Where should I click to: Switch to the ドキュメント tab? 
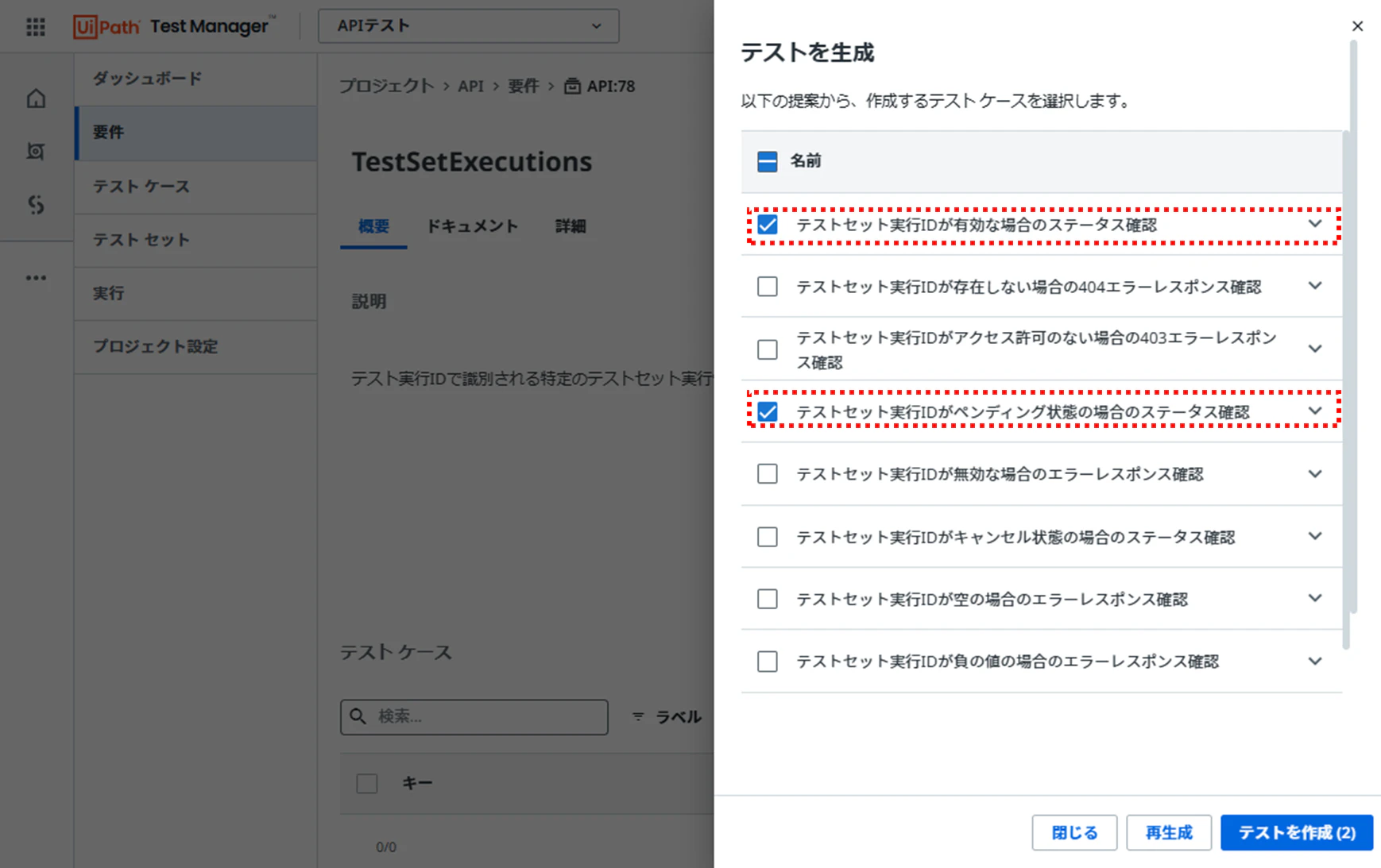tap(472, 226)
